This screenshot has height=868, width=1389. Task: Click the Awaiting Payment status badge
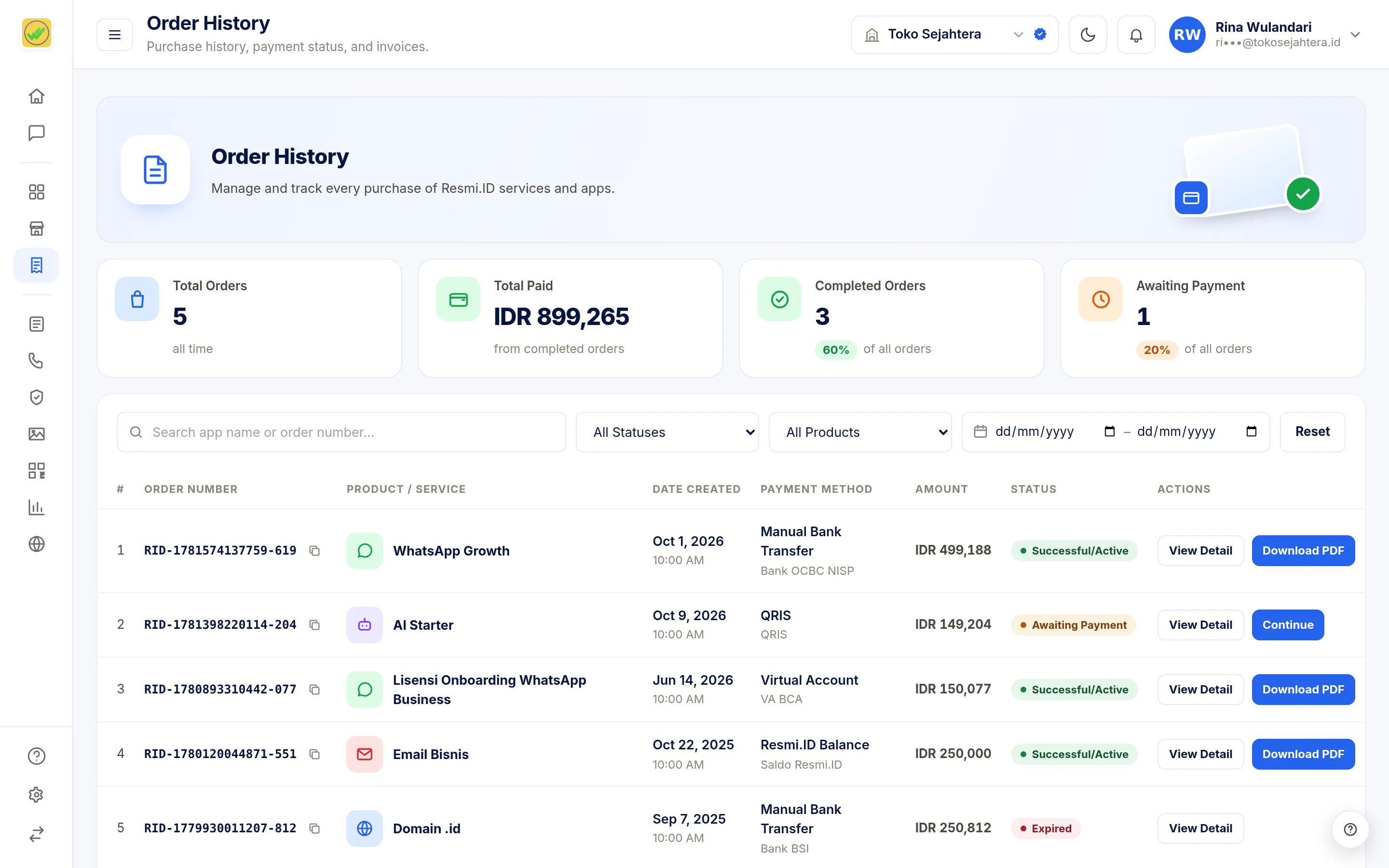coord(1073,624)
